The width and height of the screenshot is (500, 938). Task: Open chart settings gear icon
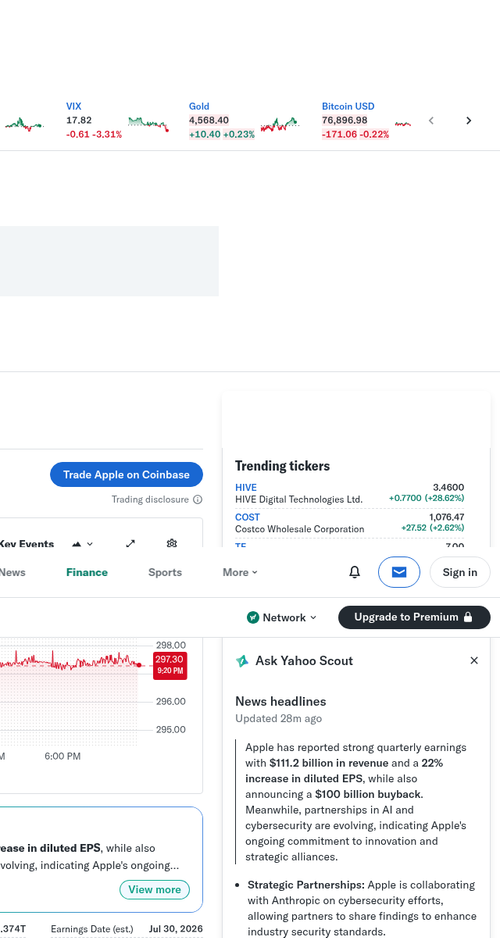tap(172, 543)
